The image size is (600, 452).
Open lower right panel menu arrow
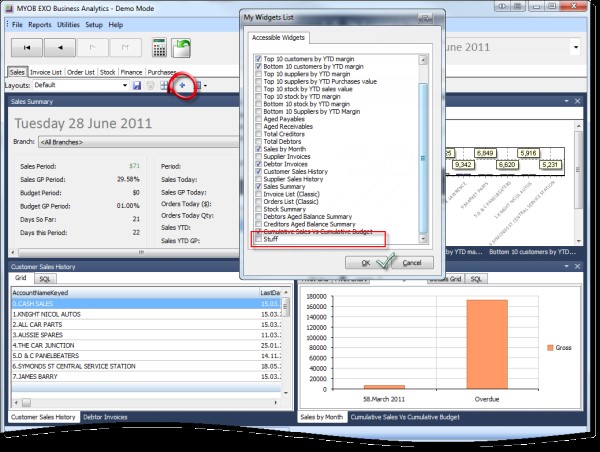[x=566, y=266]
